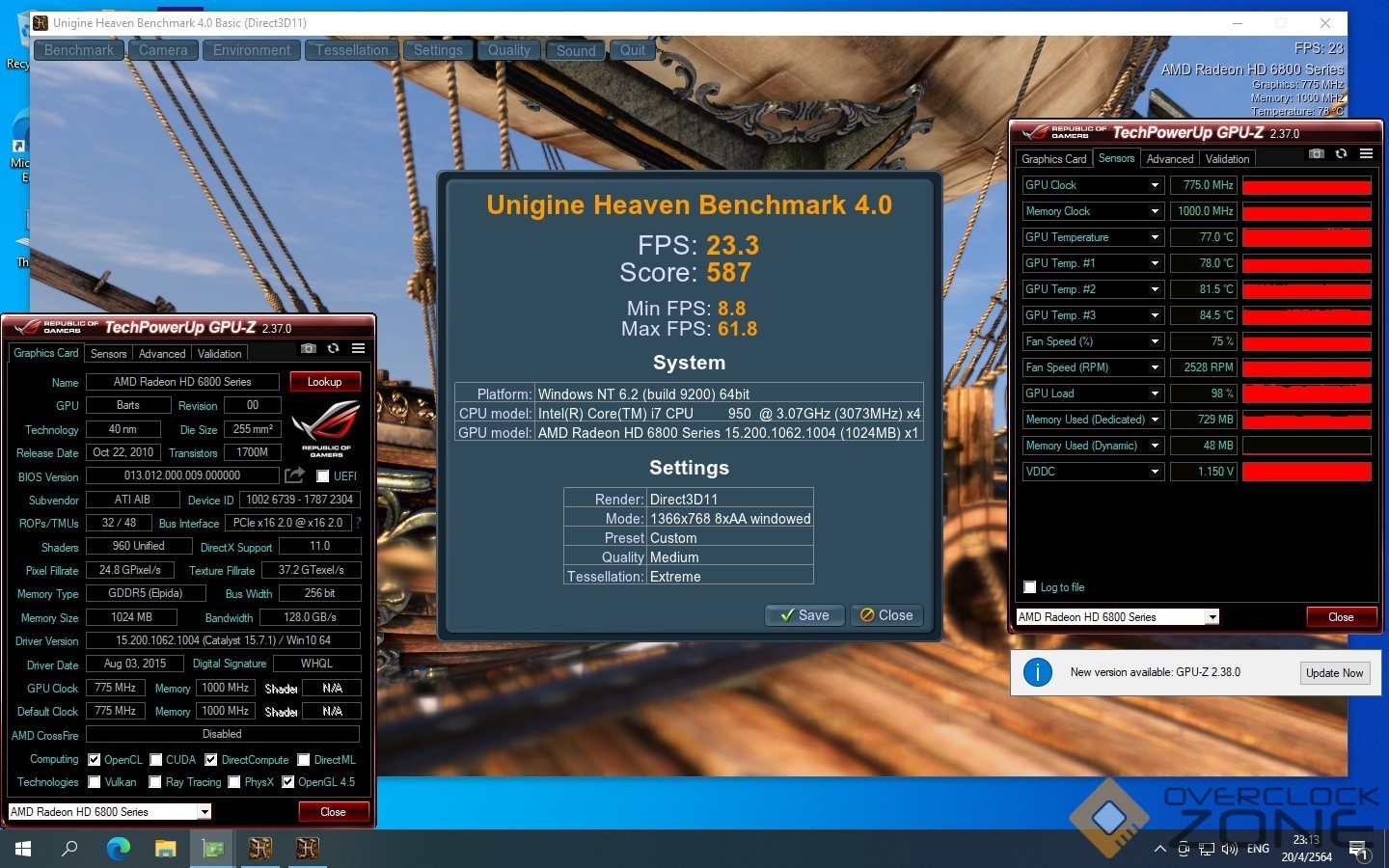Show hidden tray icons chevron
The height and width of the screenshot is (868, 1389).
click(1159, 850)
